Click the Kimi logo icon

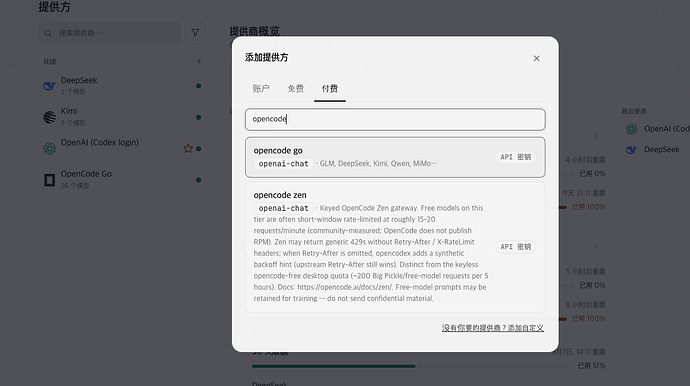coord(49,117)
